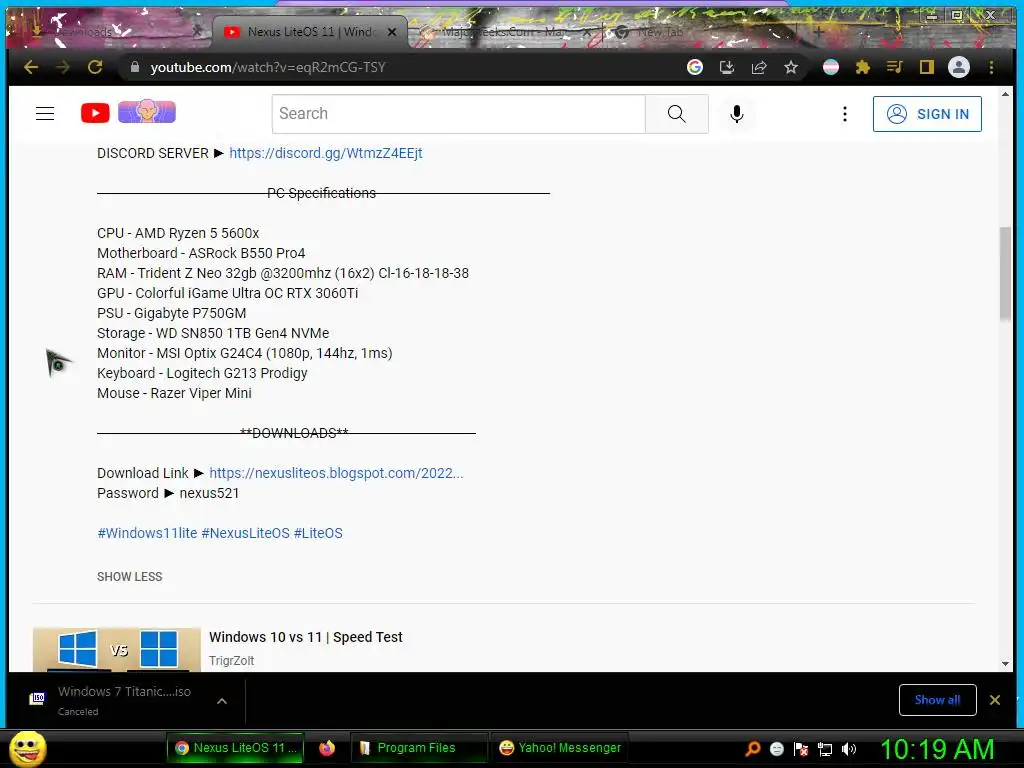Switch to the MajorGeeks.Com tab
The height and width of the screenshot is (768, 1024).
click(503, 31)
